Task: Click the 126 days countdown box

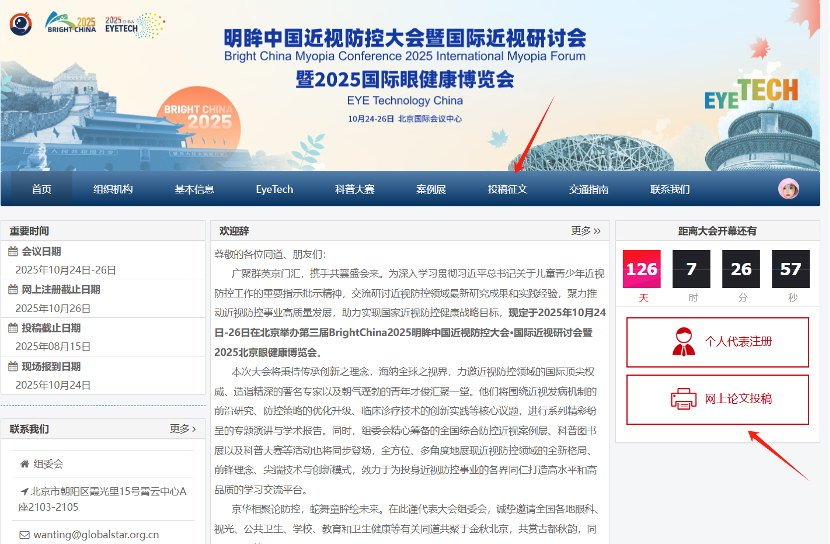Action: (642, 269)
